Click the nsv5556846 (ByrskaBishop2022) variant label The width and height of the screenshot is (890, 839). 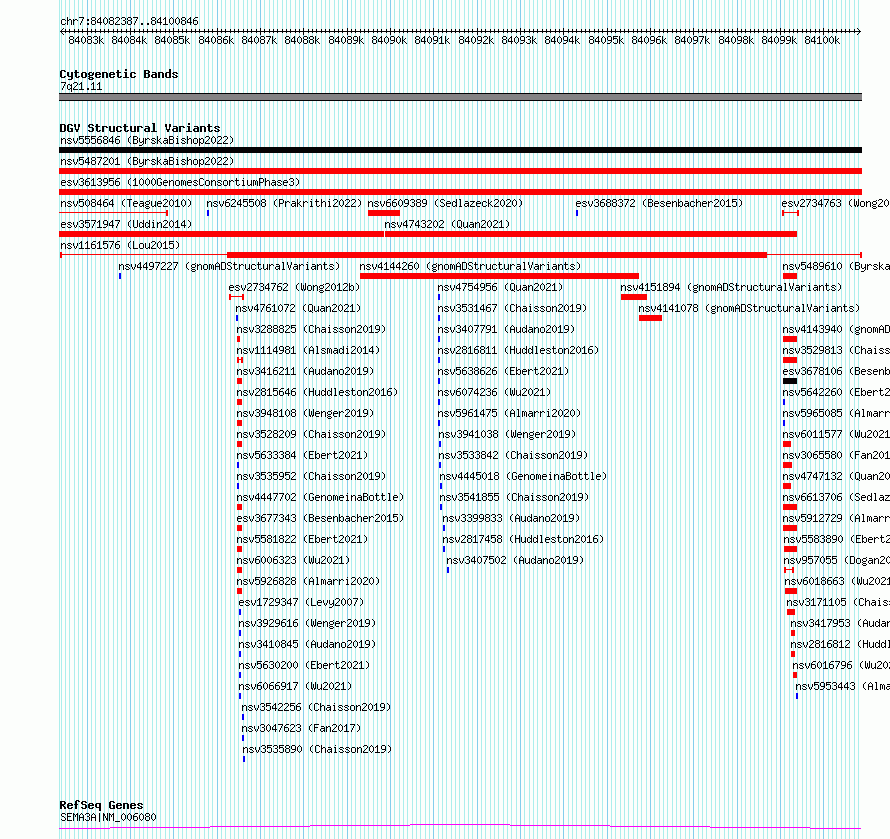coord(147,140)
